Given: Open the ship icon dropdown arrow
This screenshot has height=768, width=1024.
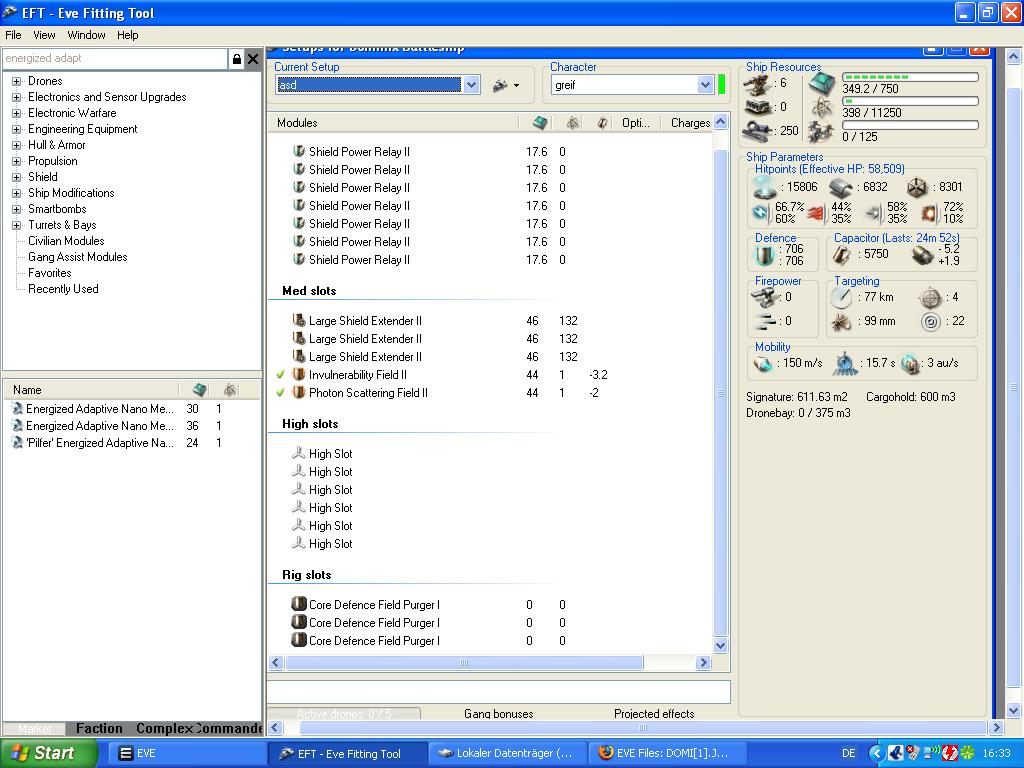Looking at the screenshot, I should tap(517, 86).
